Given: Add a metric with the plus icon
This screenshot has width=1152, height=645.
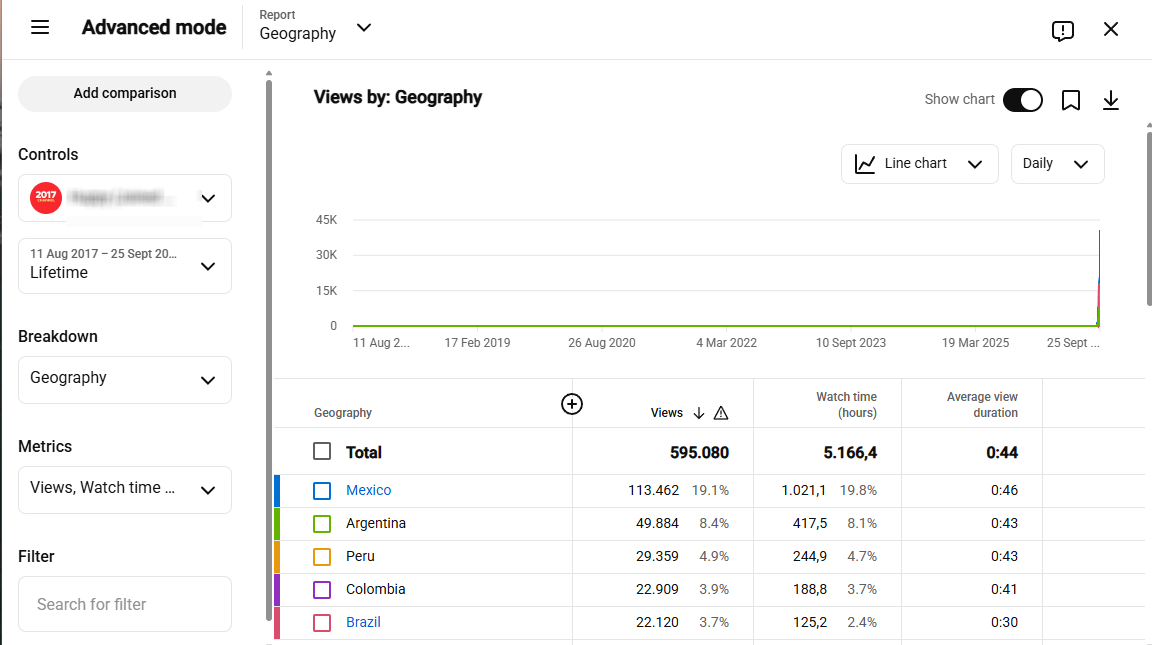Looking at the screenshot, I should [x=572, y=404].
